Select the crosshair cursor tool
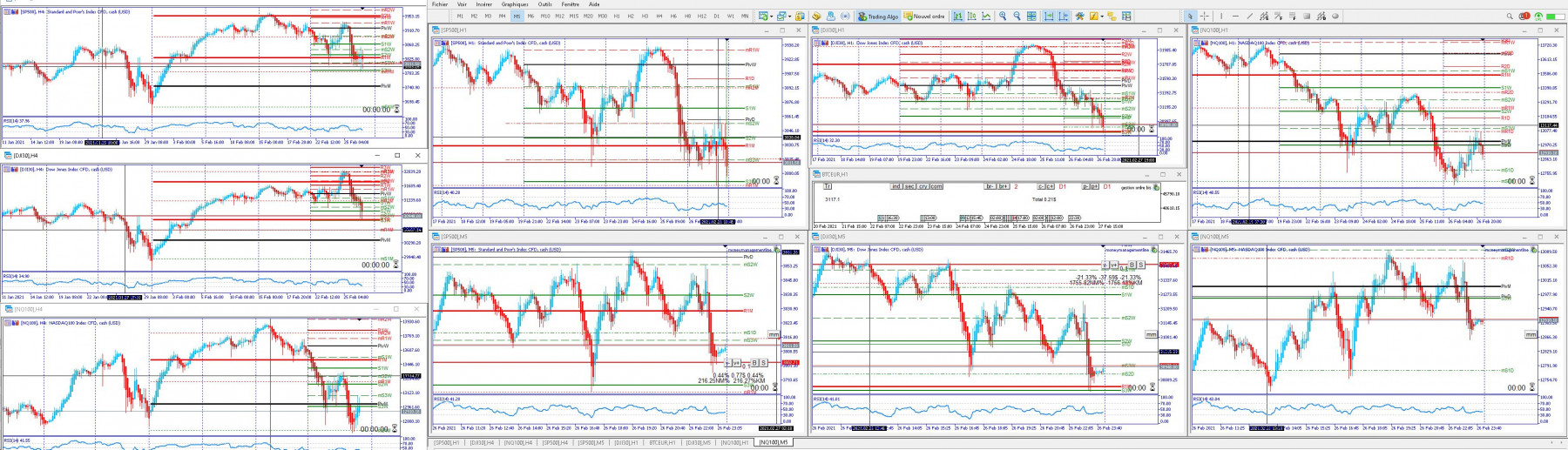The height and width of the screenshot is (450, 1568). point(1205,16)
